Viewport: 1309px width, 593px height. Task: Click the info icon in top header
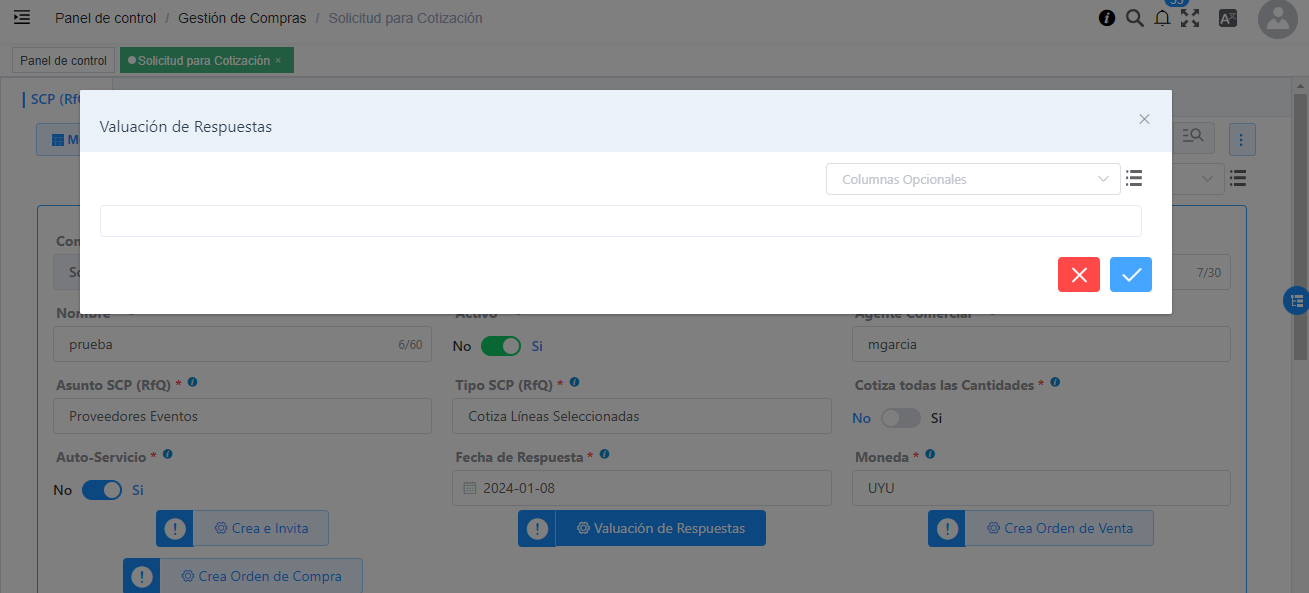(x=1107, y=18)
